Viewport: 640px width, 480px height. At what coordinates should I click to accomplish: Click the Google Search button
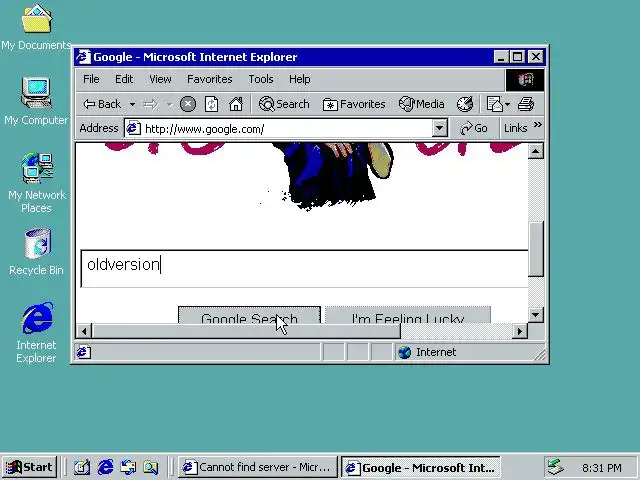tap(249, 315)
